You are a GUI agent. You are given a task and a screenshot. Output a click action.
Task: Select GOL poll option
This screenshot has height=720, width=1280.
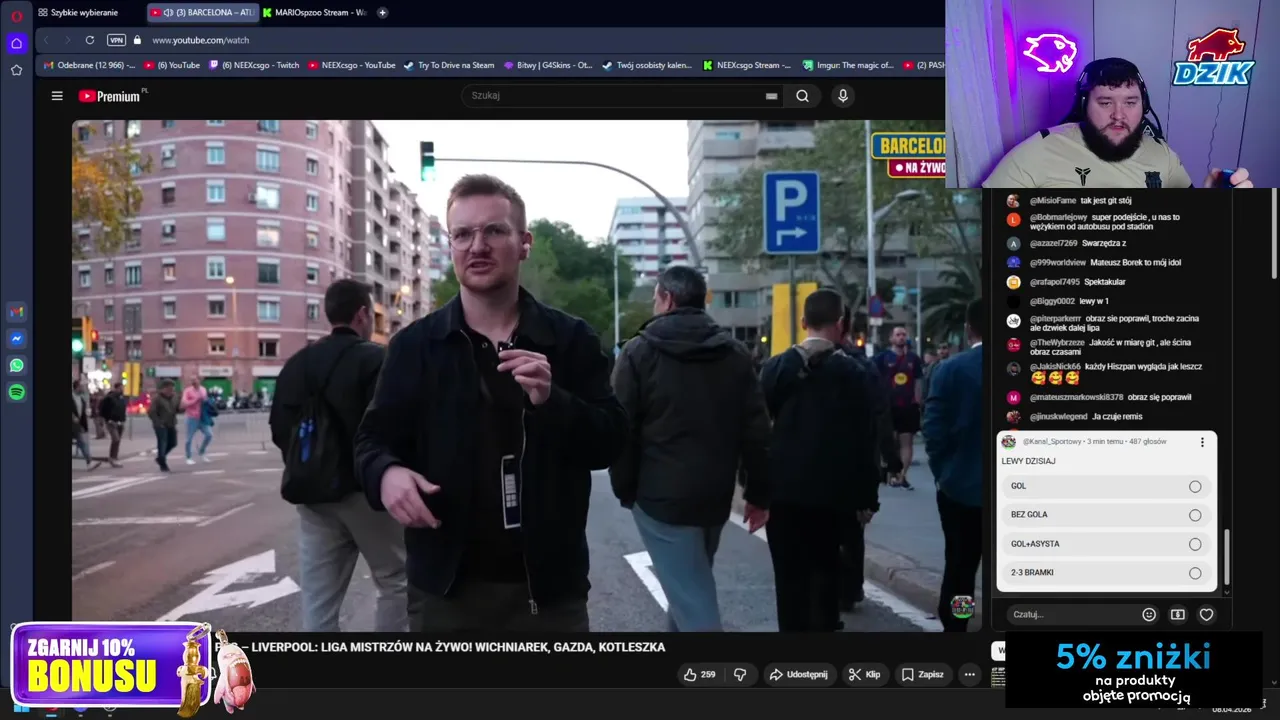point(1106,486)
